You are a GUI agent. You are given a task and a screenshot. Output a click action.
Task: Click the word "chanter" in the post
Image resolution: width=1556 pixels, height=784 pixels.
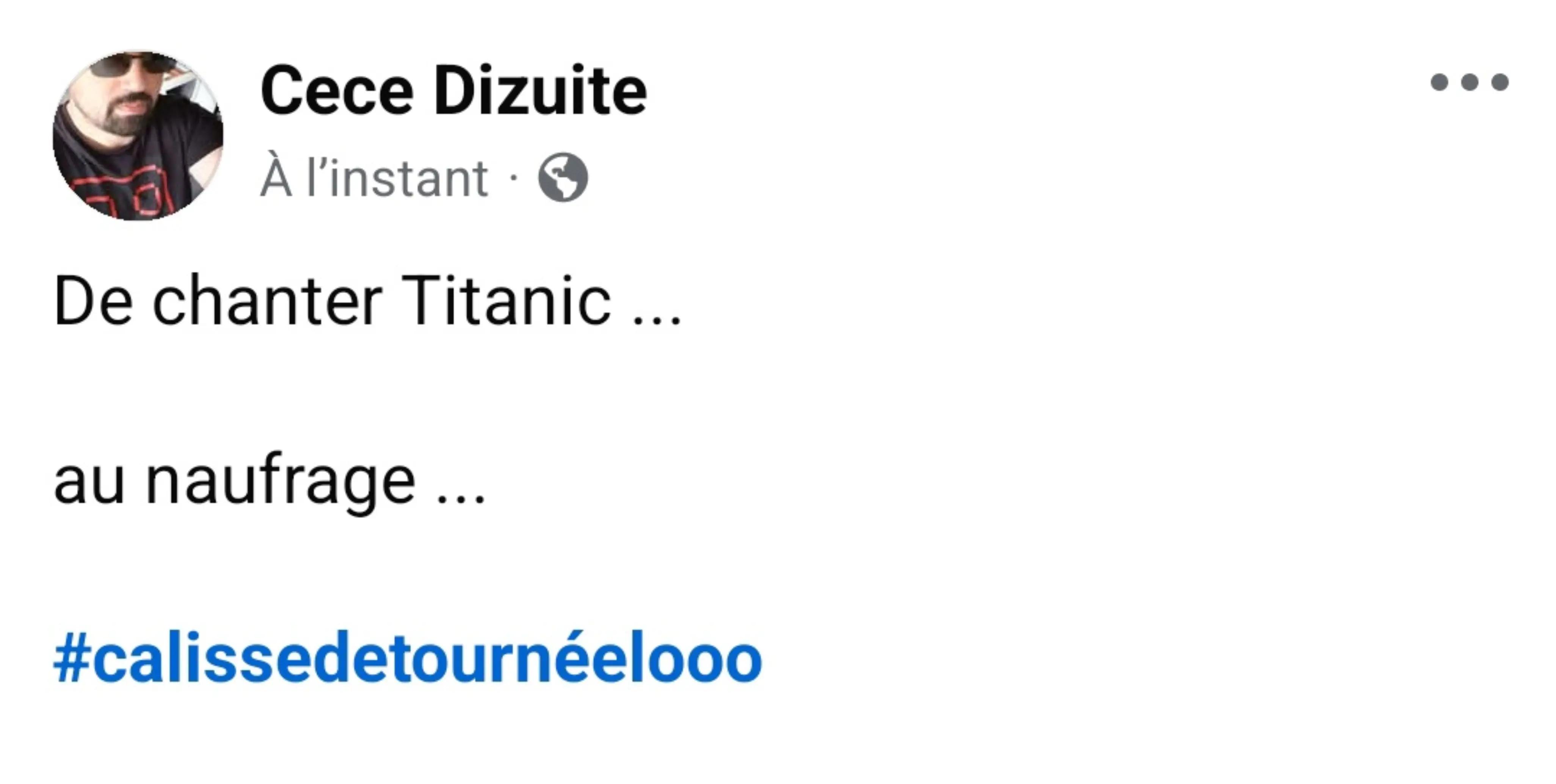268,300
